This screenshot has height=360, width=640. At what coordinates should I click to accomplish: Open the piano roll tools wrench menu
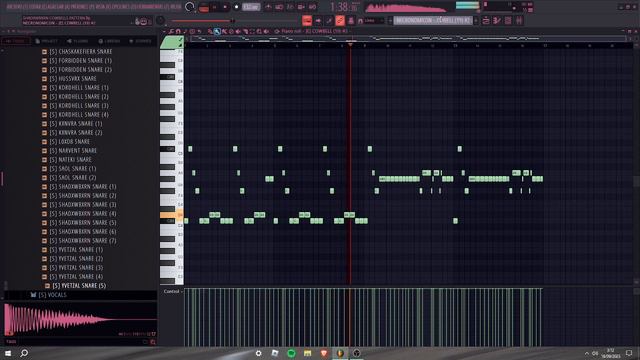[x=171, y=31]
